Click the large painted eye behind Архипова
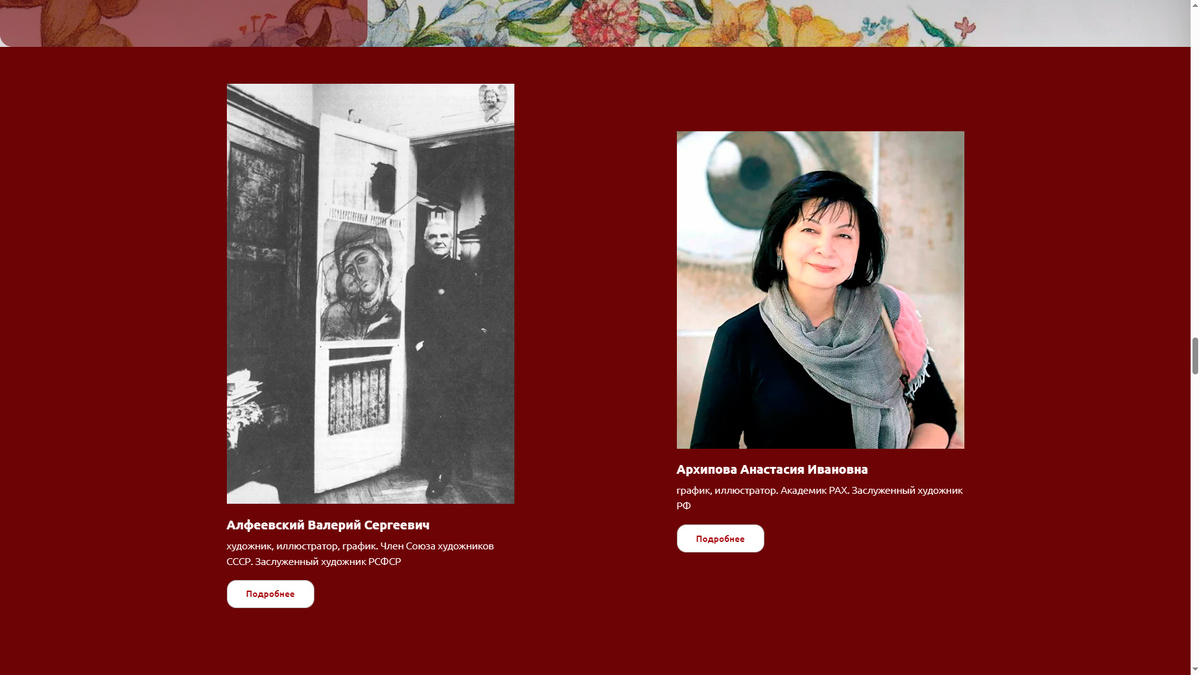This screenshot has width=1200, height=675. click(x=743, y=167)
